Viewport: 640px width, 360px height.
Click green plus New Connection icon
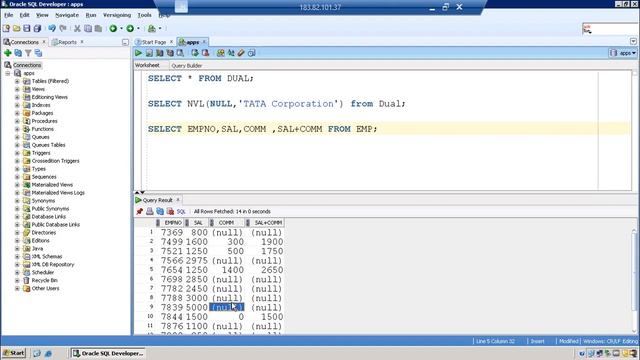coord(7,53)
